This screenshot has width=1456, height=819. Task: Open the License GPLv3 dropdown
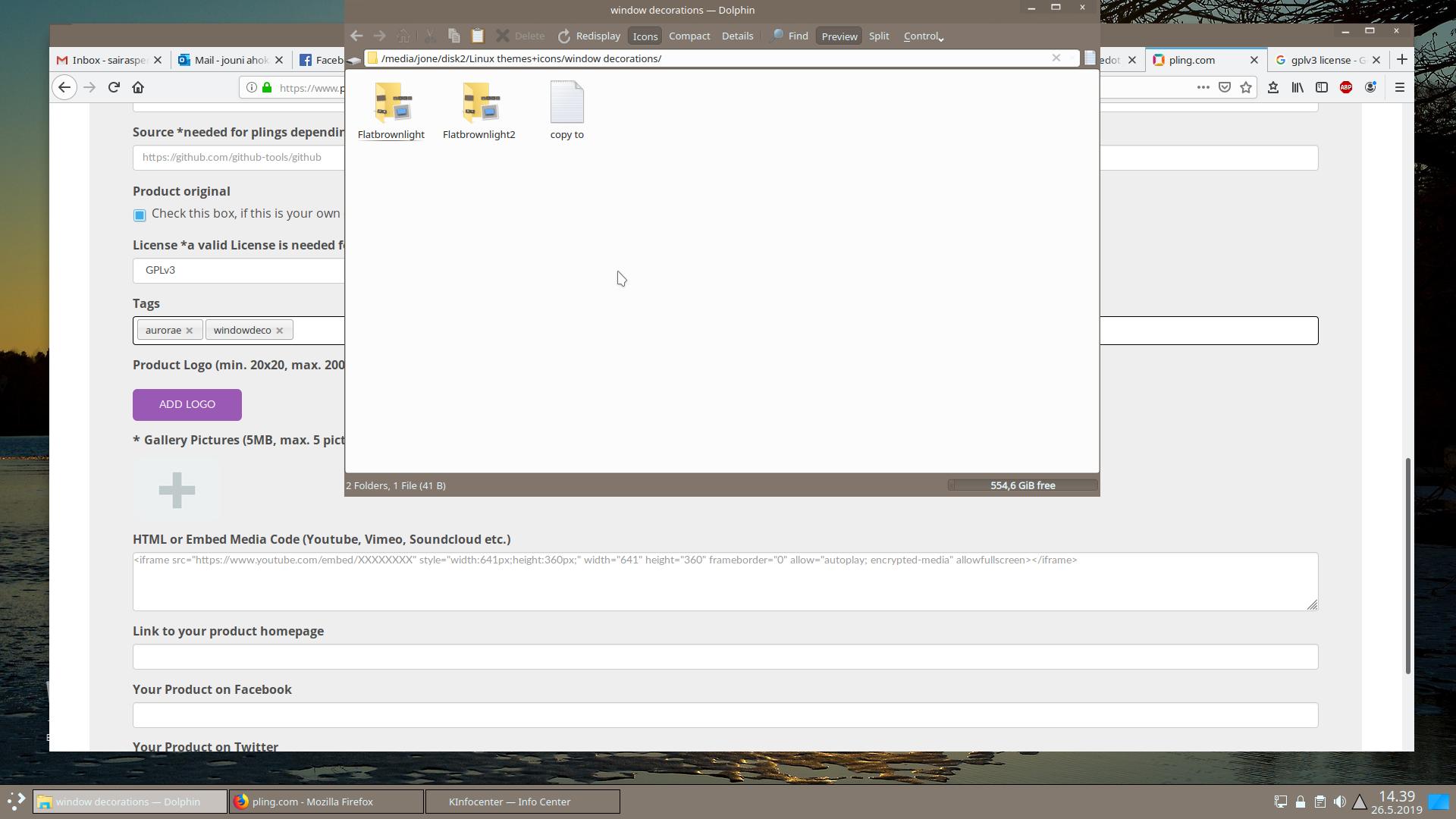point(239,271)
